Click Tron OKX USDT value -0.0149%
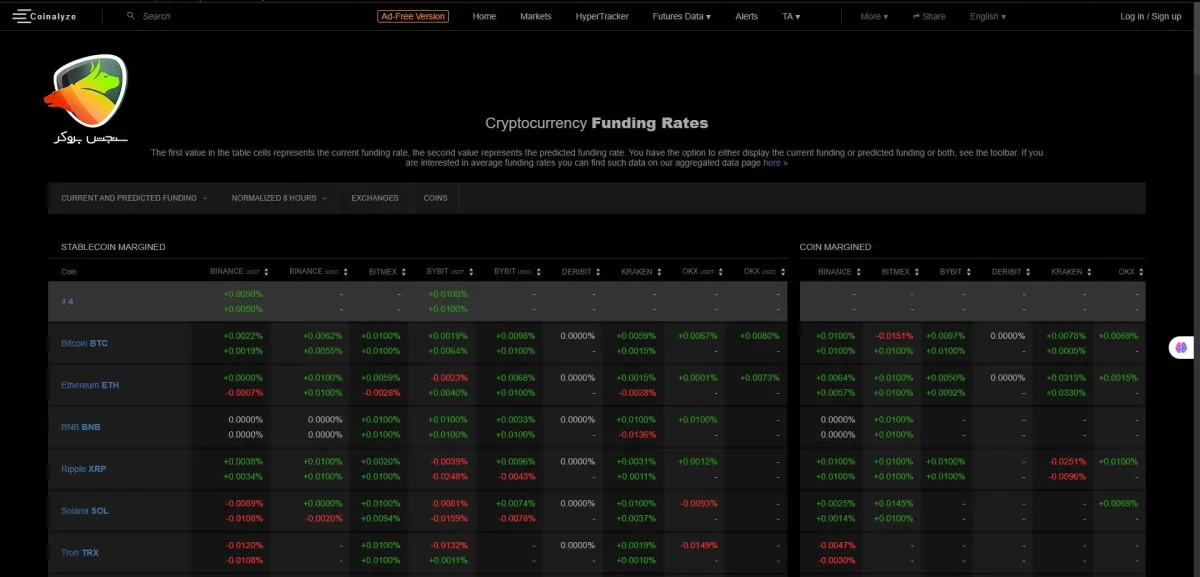 pyautogui.click(x=698, y=546)
